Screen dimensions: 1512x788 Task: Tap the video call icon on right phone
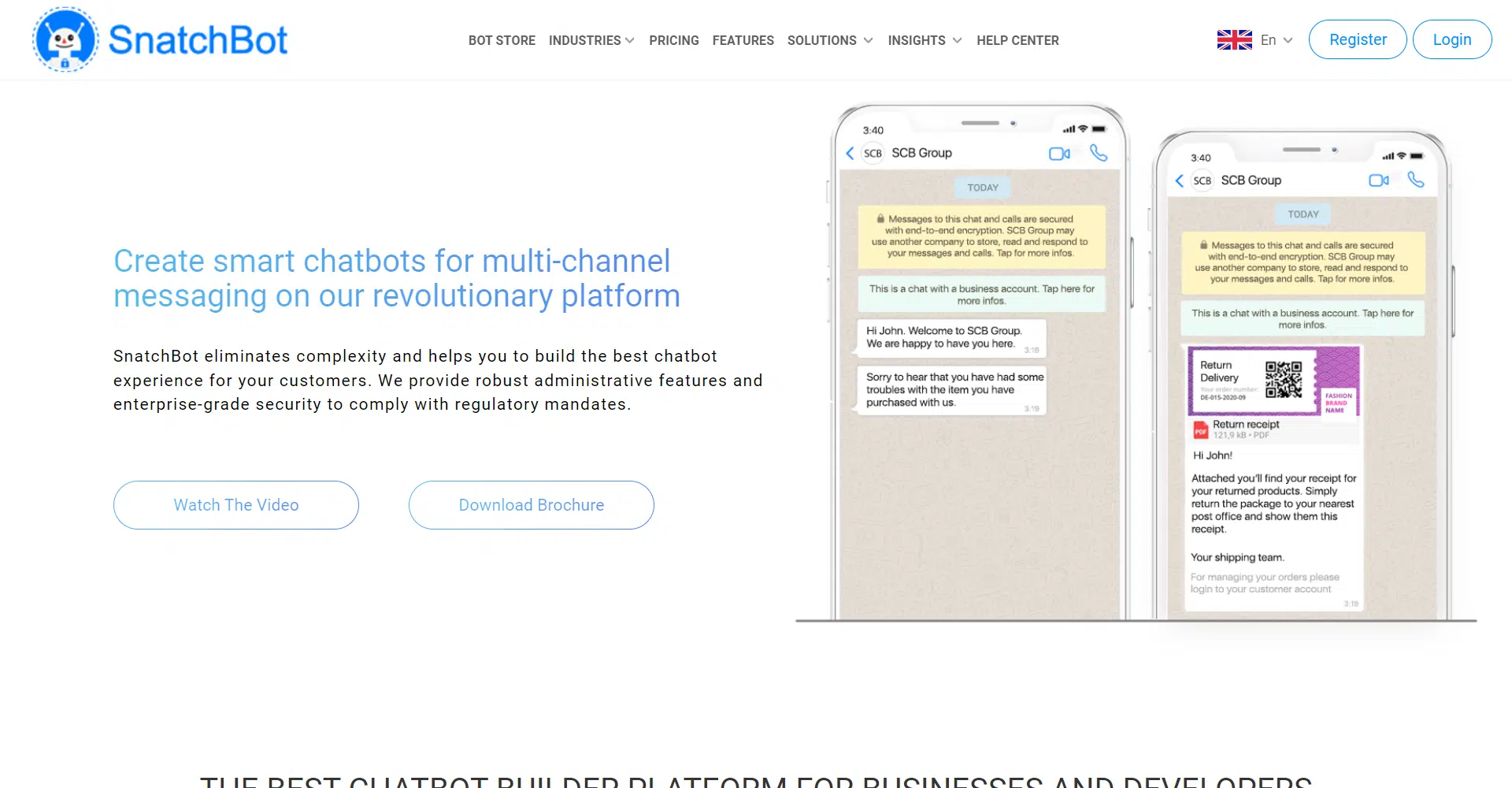click(x=1379, y=180)
